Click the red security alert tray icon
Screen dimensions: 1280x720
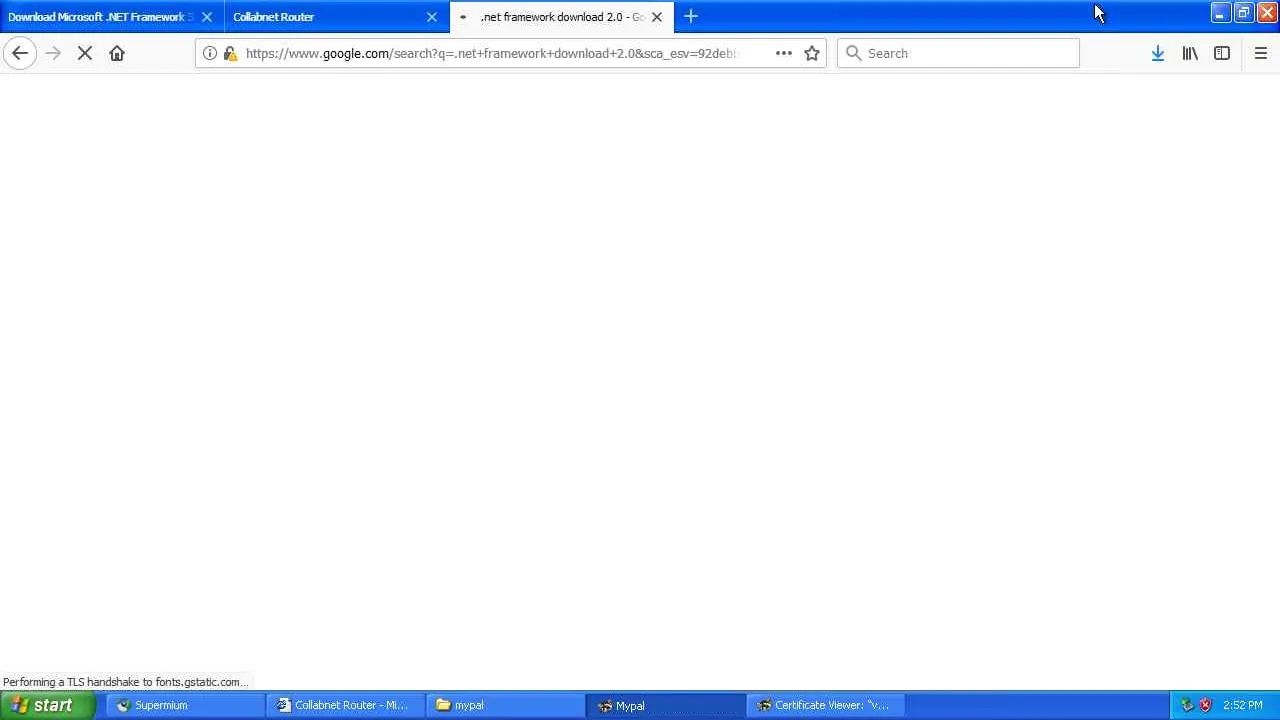click(x=1205, y=705)
